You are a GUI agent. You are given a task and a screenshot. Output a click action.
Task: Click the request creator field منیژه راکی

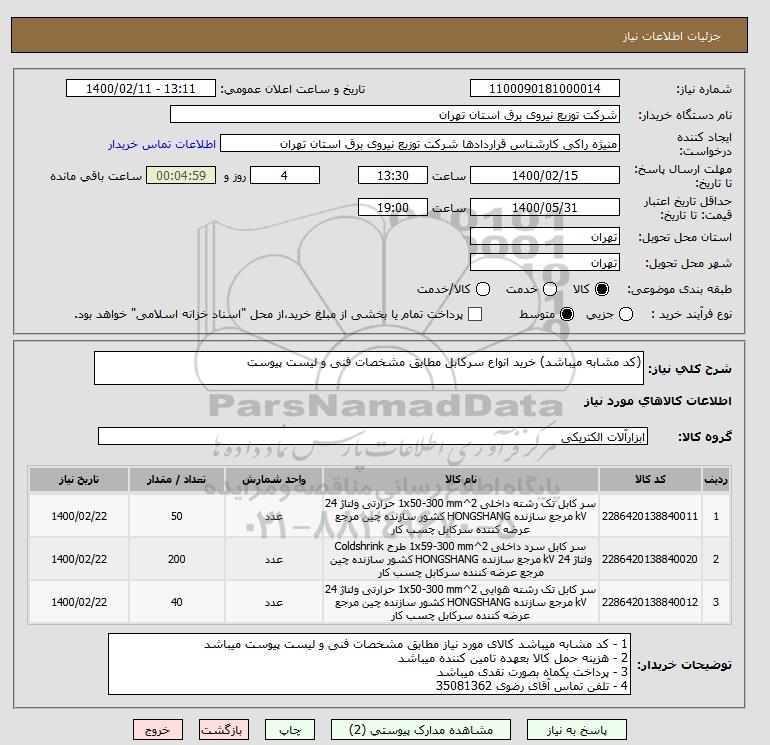[x=419, y=144]
